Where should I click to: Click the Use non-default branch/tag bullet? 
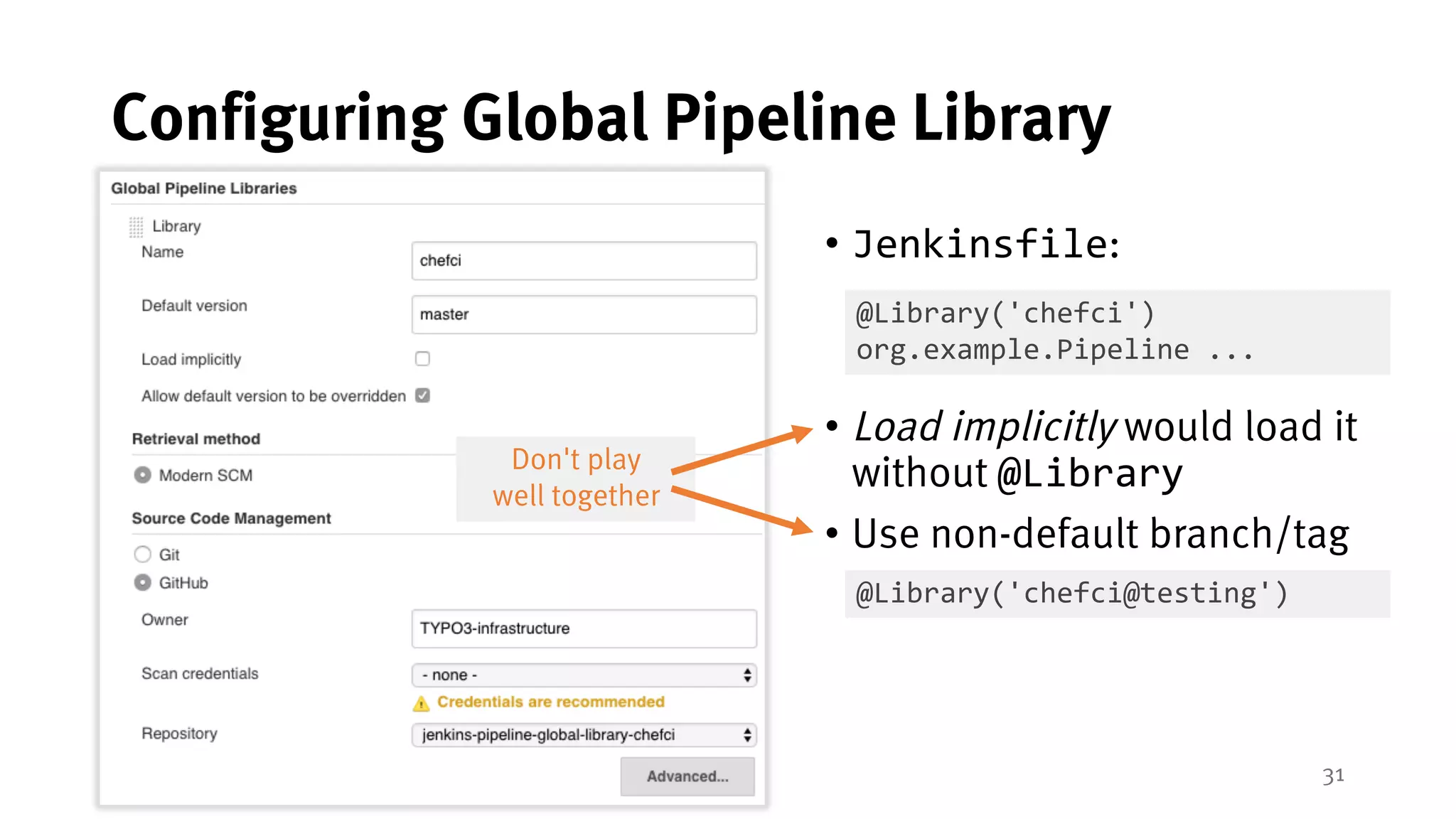tap(1101, 534)
